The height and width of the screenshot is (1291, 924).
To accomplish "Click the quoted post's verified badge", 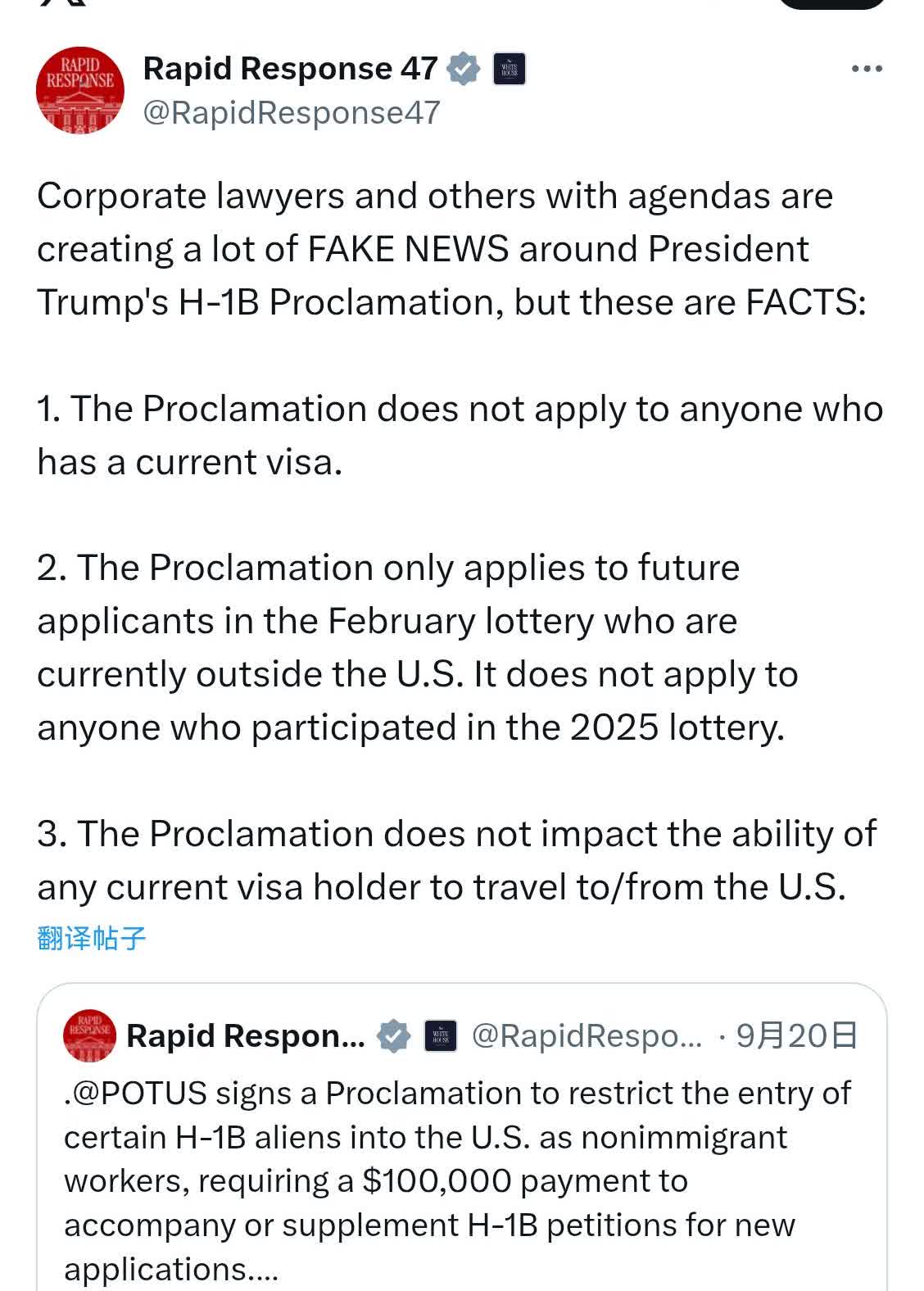I will coord(393,1035).
